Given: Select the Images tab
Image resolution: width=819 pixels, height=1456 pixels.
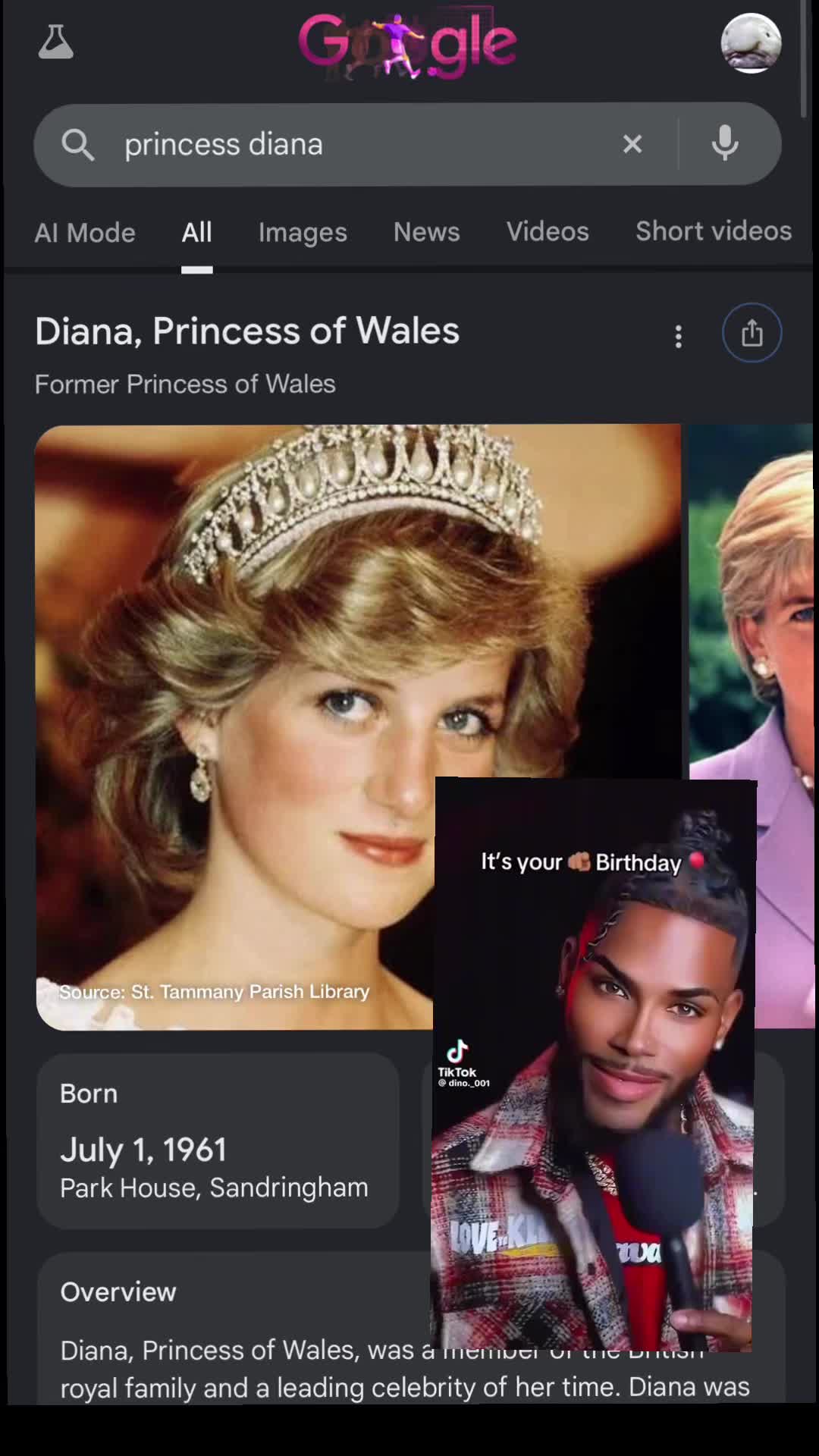Looking at the screenshot, I should click(x=303, y=232).
